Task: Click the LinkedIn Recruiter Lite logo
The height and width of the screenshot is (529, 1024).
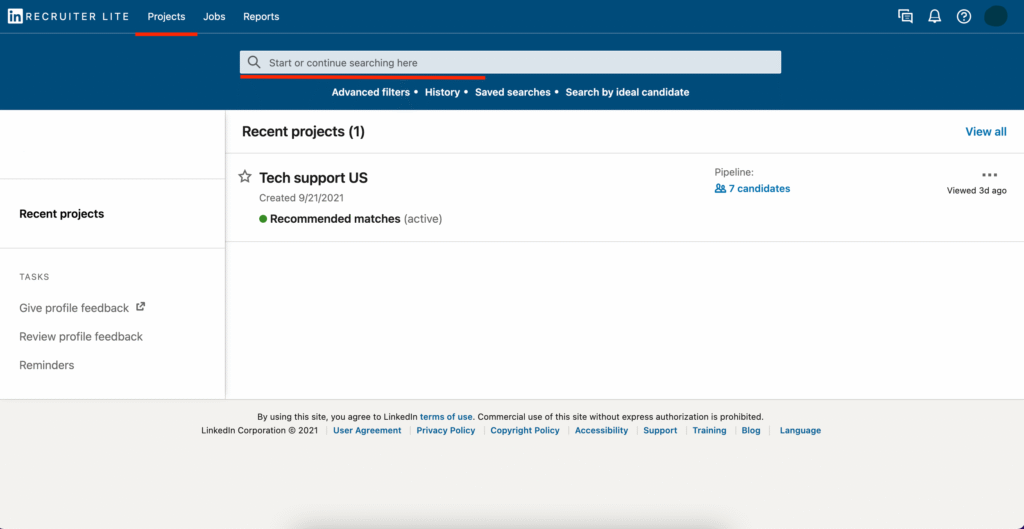Action: 68,17
